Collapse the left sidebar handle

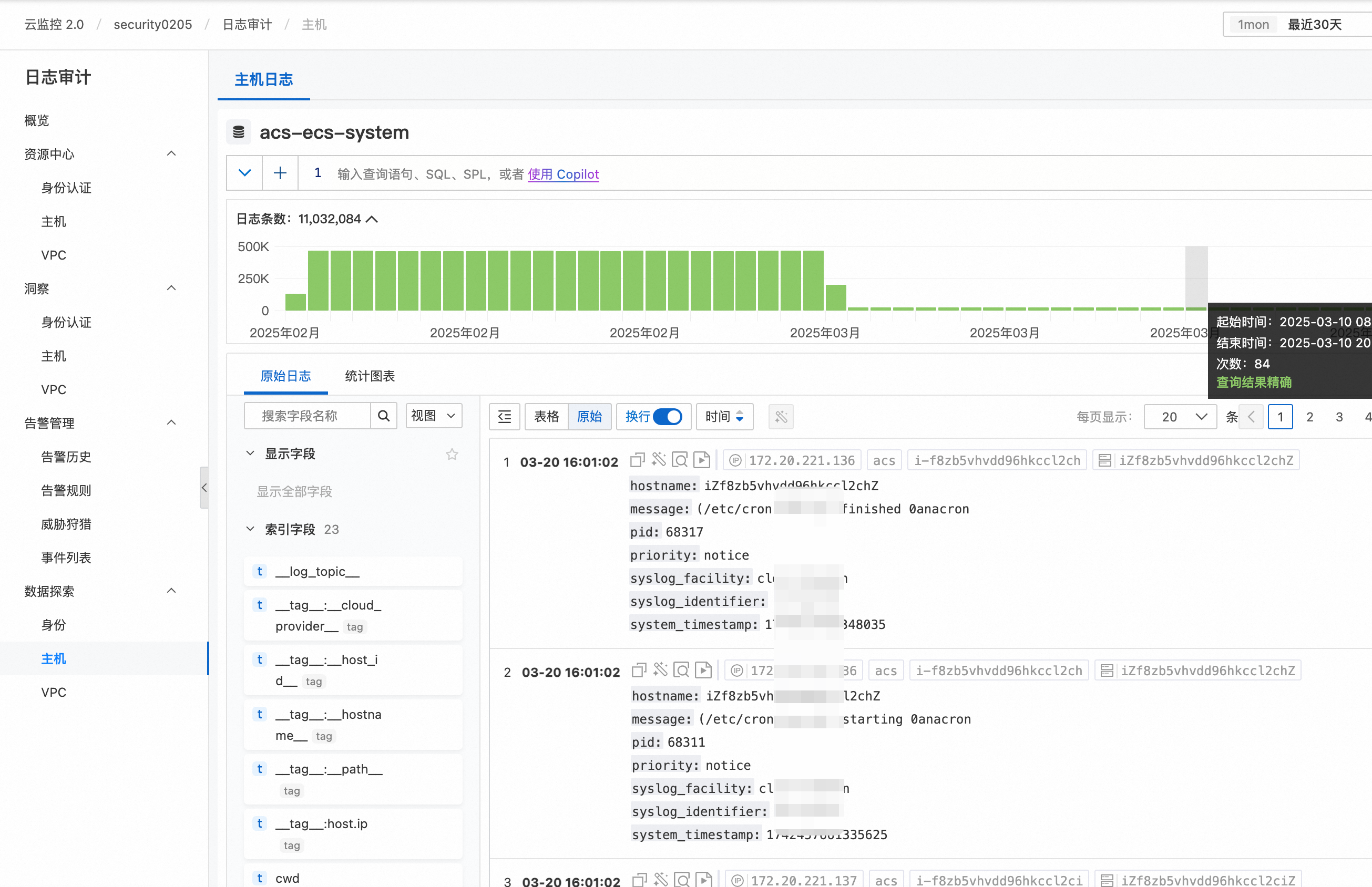tap(204, 488)
